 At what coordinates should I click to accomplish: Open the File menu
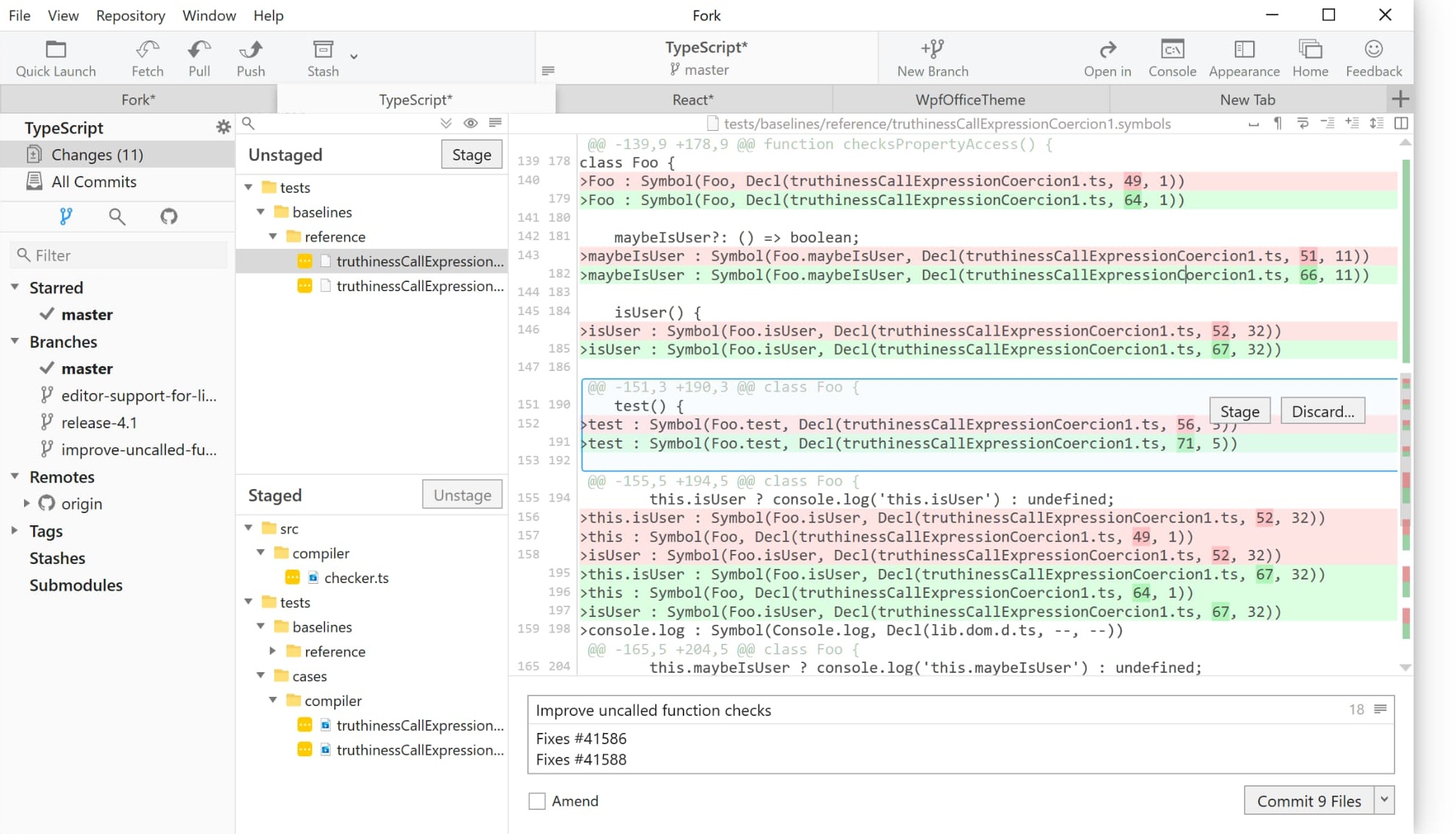pyautogui.click(x=19, y=15)
